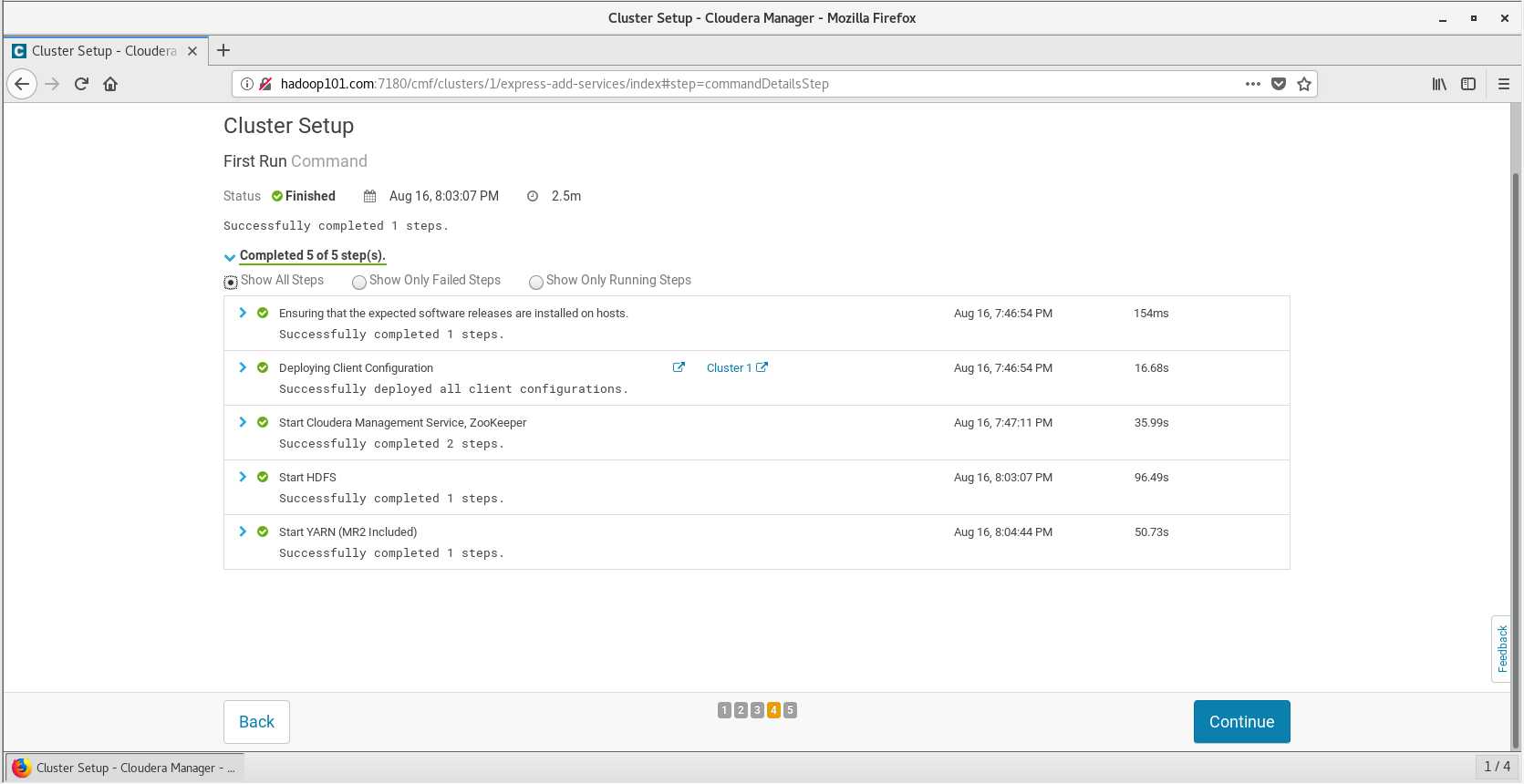
Task: Go to wizard step 3
Action: coord(757,710)
